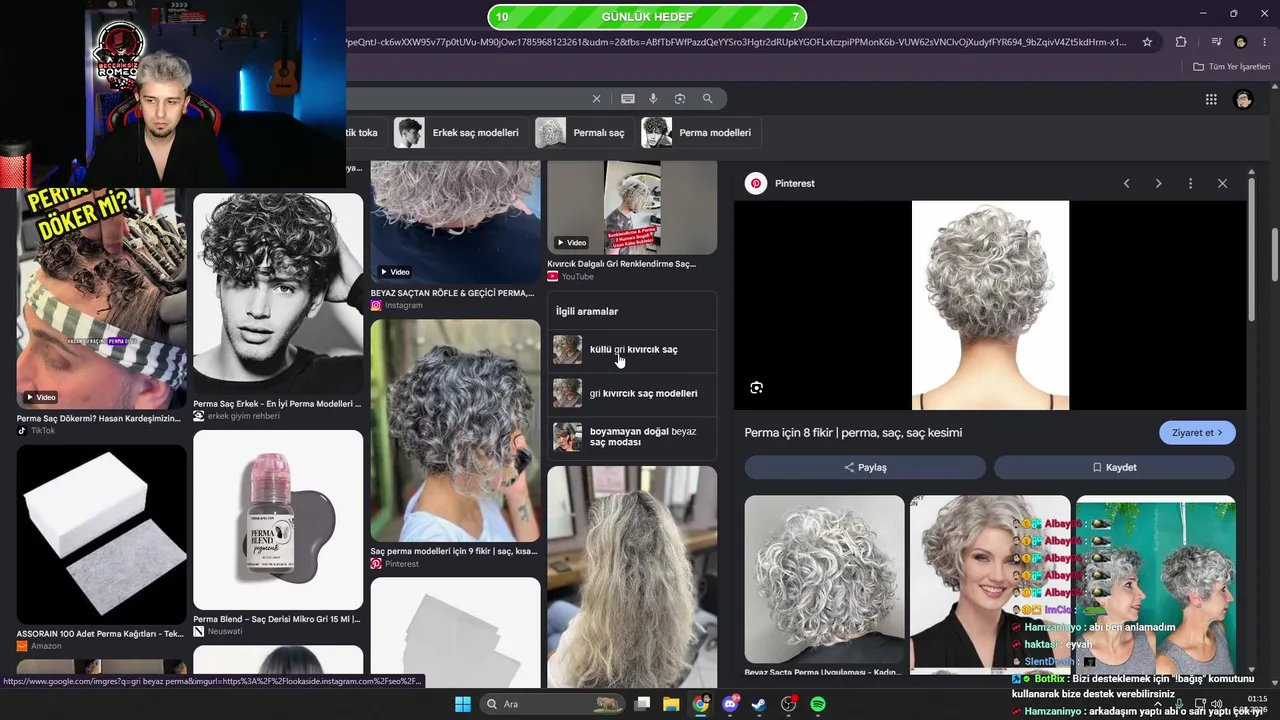1280x720 pixels.
Task: Open the Google account avatar menu
Action: point(1243,99)
